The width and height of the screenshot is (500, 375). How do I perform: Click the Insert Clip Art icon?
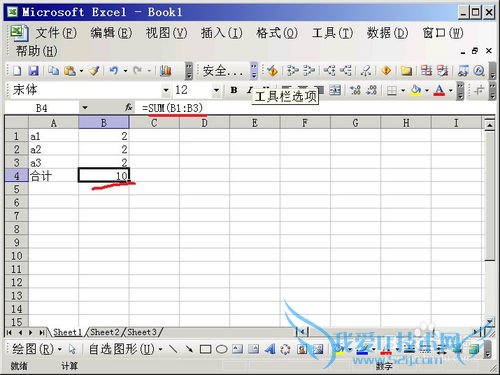(x=302, y=349)
